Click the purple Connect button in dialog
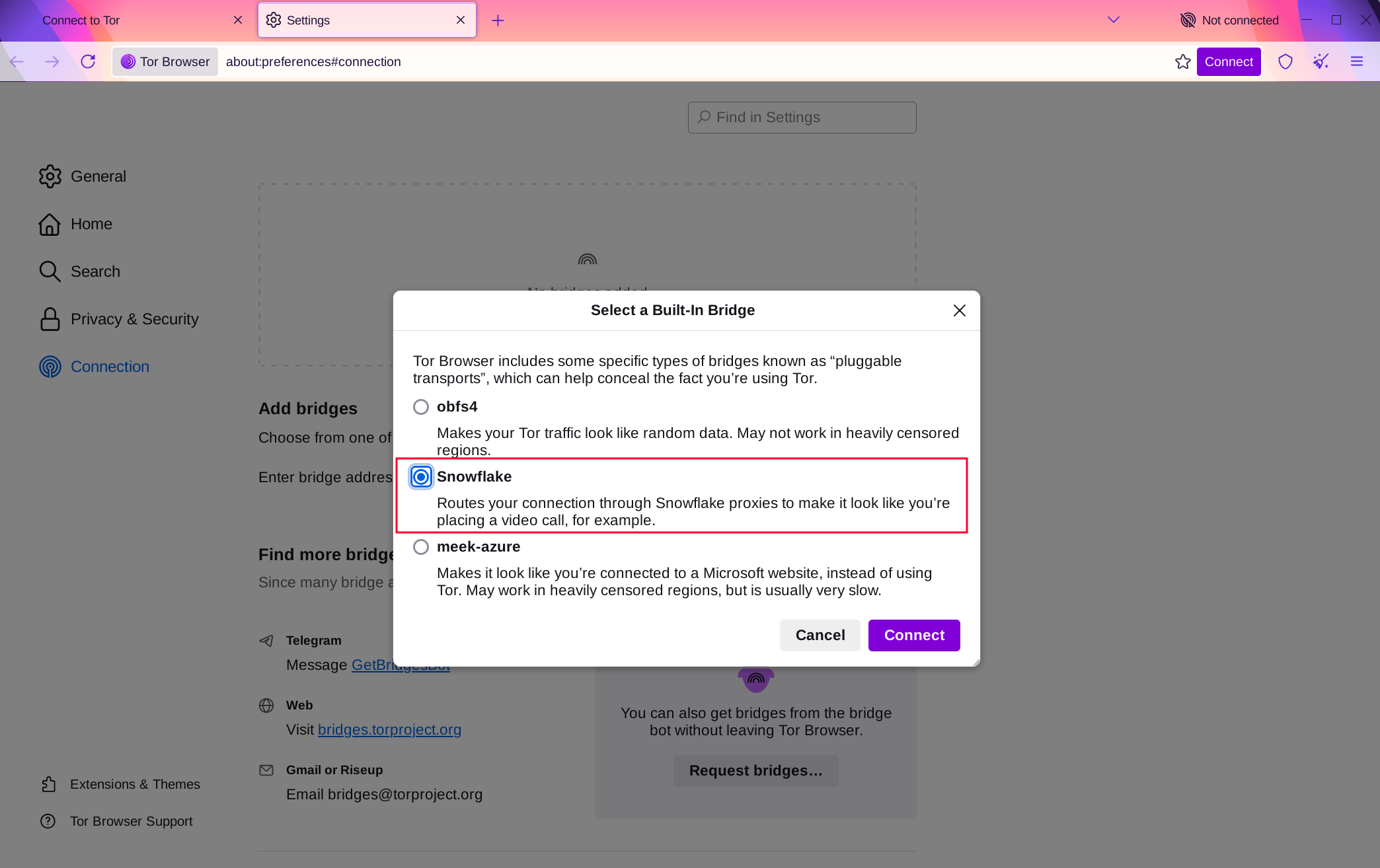Screen dimensions: 1380x868 pos(914,635)
